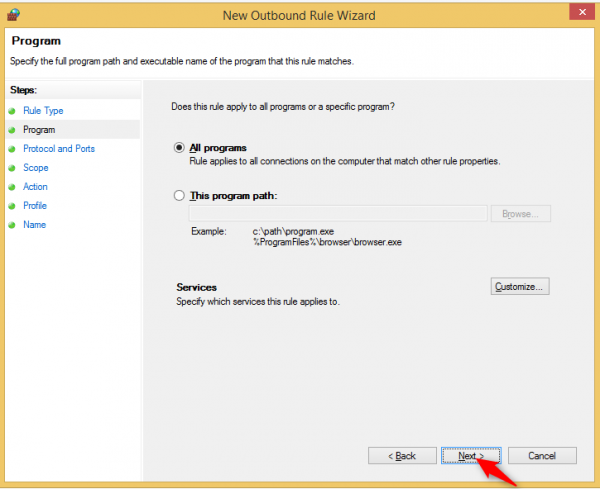Open the Services Customize dialog
This screenshot has width=600, height=489.
click(520, 287)
